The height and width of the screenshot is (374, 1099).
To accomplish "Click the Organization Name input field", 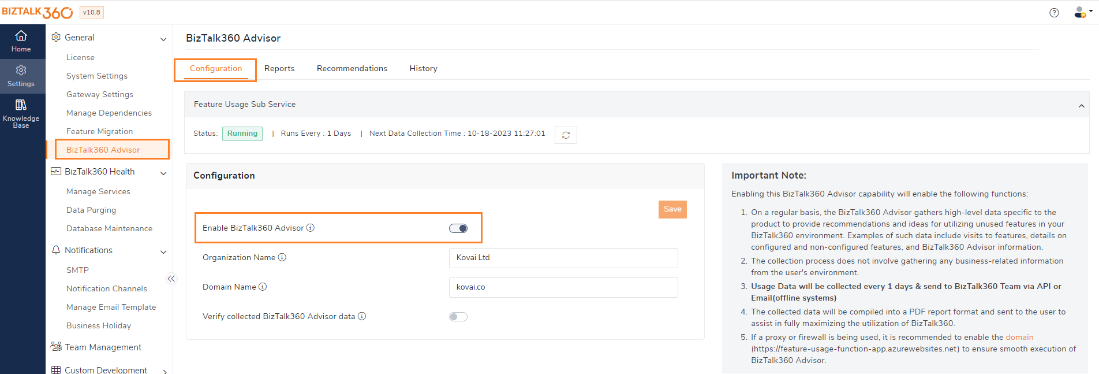I will [x=563, y=258].
